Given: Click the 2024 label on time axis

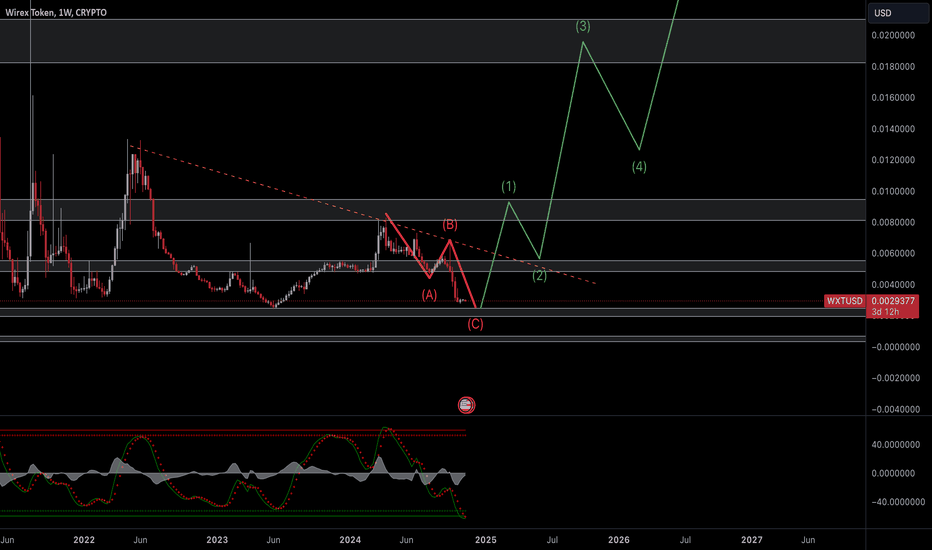Looking at the screenshot, I should (x=350, y=540).
